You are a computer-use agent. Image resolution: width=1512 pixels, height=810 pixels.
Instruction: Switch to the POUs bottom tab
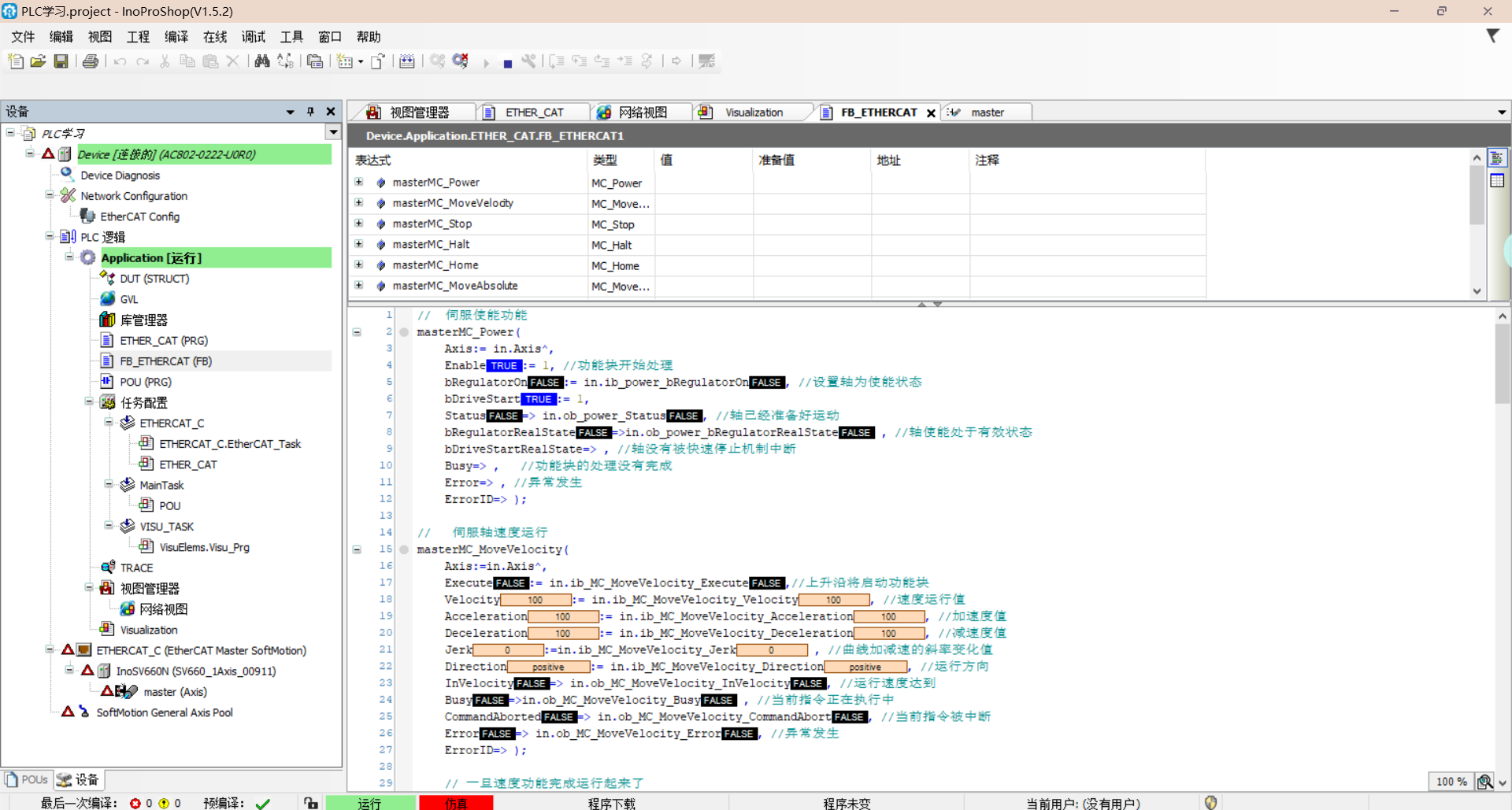27,780
